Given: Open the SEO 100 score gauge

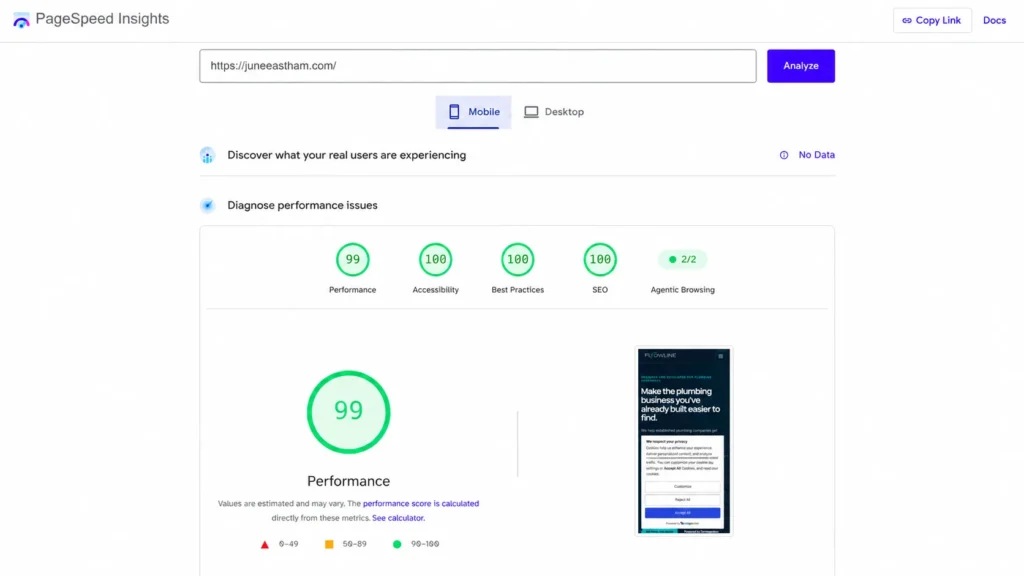Looking at the screenshot, I should coord(600,260).
